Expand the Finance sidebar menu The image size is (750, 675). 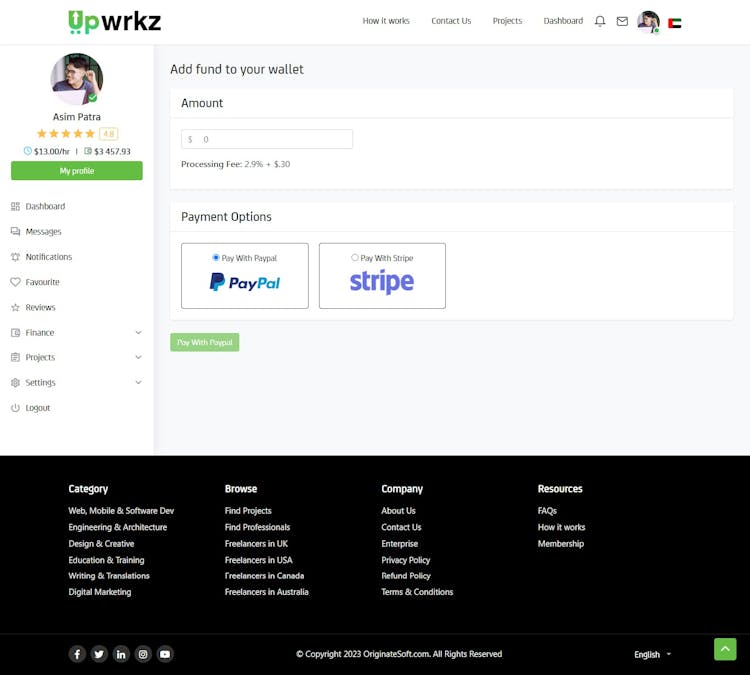[76, 332]
